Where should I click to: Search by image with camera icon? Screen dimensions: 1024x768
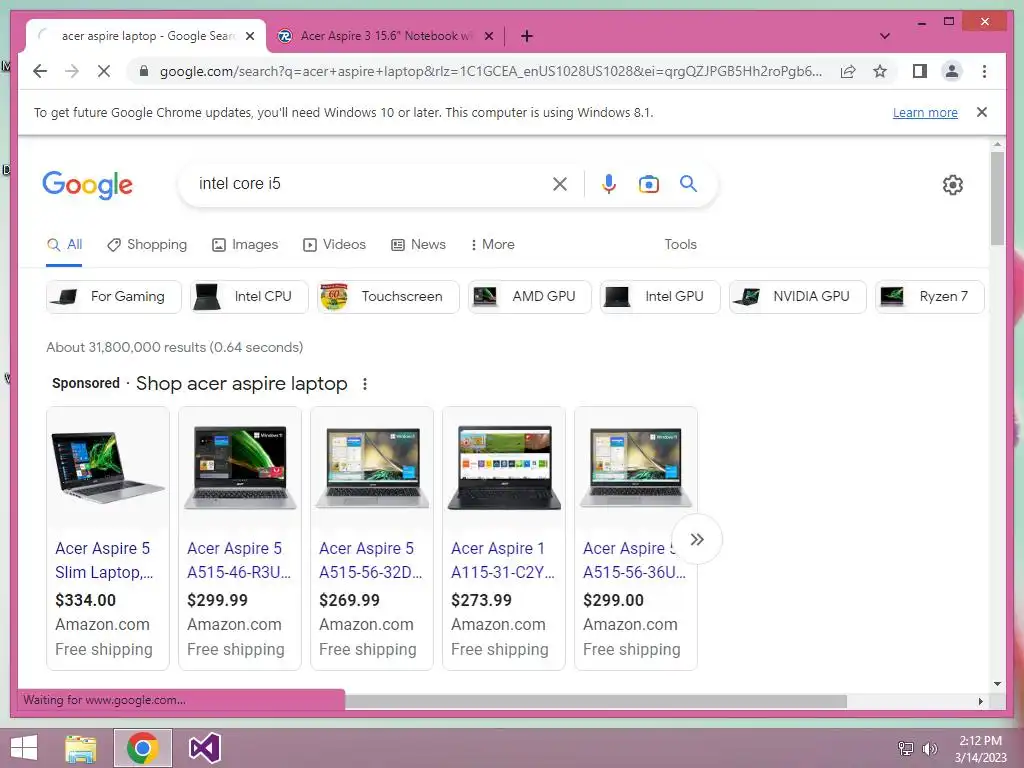coord(648,184)
